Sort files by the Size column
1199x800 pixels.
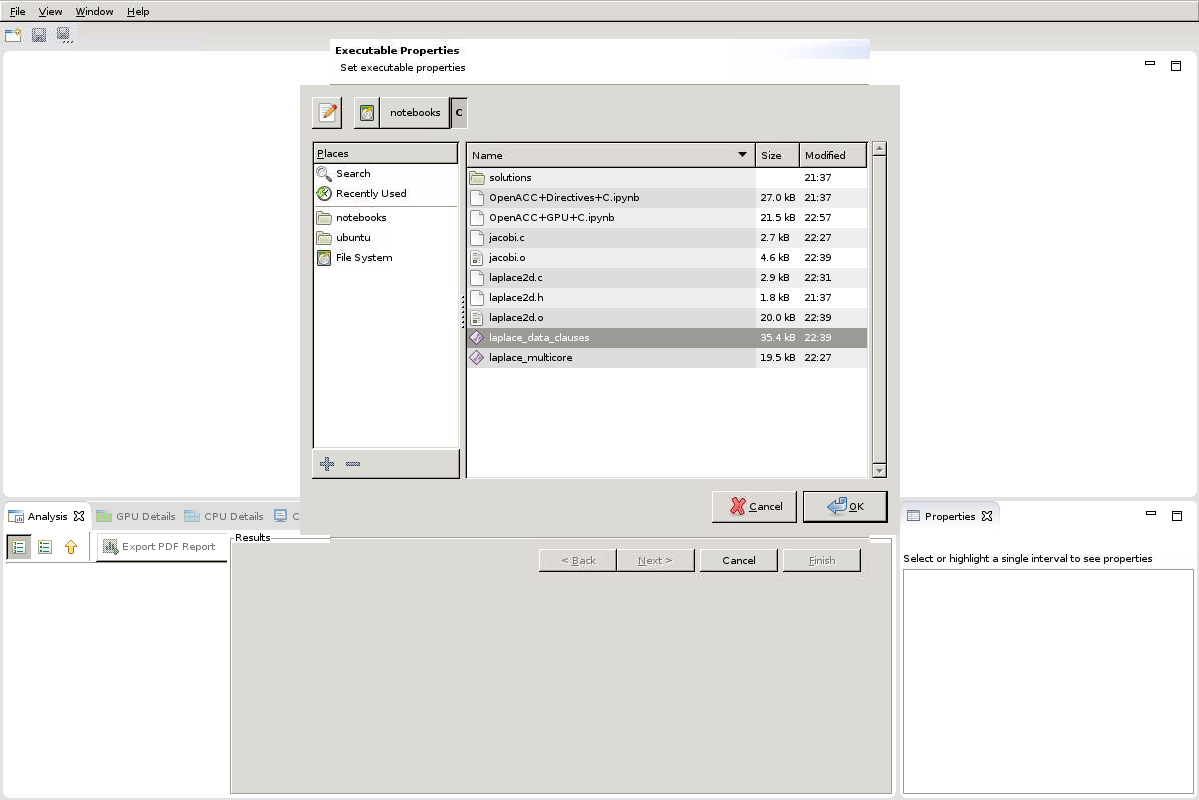(x=776, y=155)
